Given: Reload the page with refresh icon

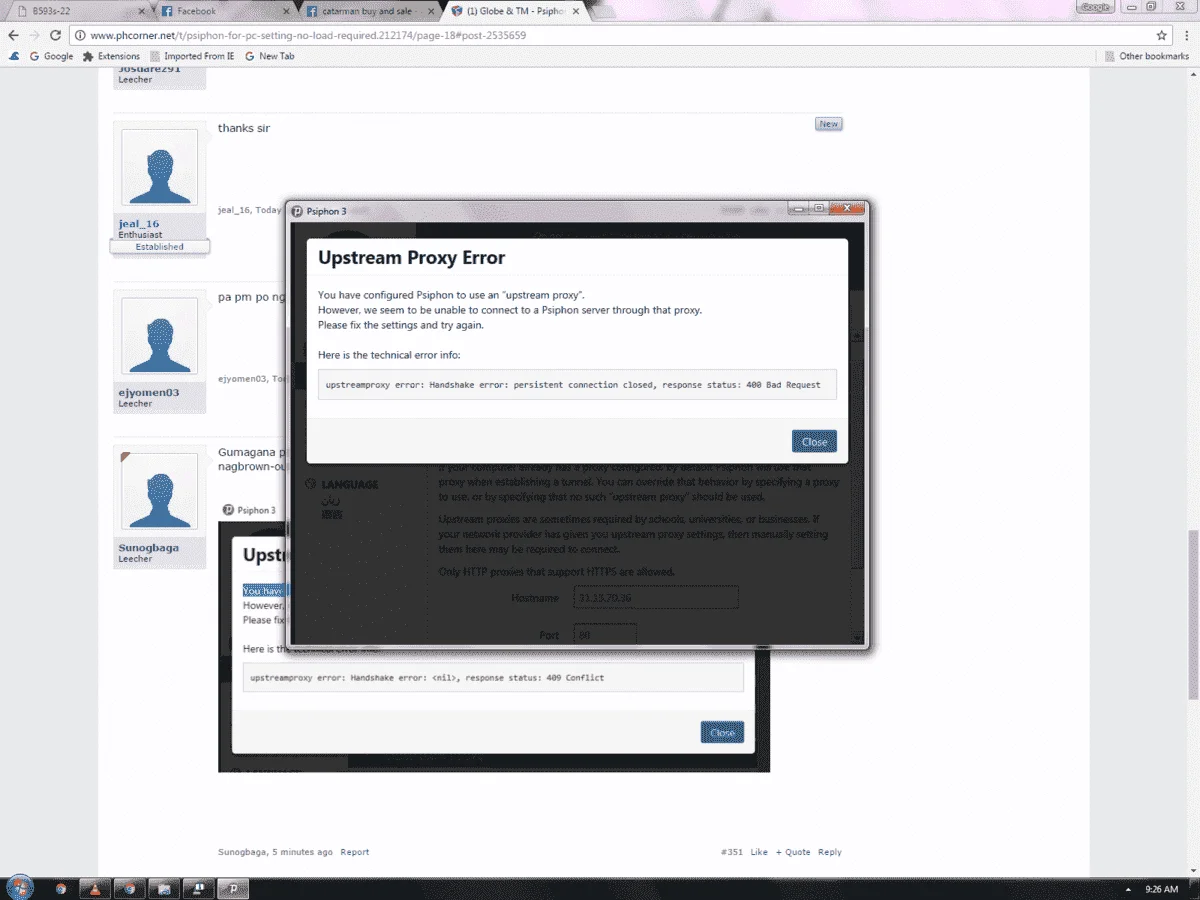Looking at the screenshot, I should 56,35.
